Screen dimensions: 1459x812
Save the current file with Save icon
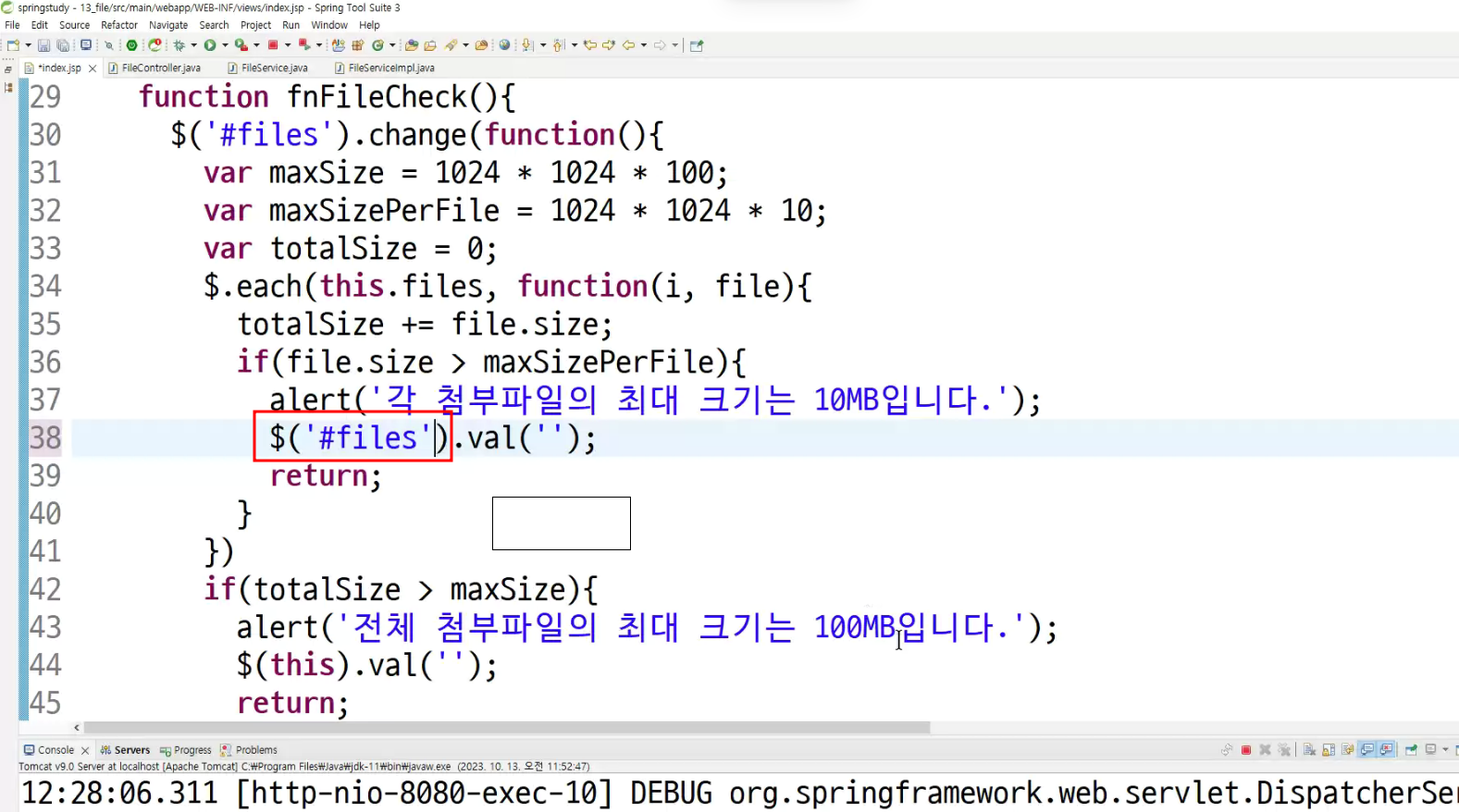tap(43, 44)
